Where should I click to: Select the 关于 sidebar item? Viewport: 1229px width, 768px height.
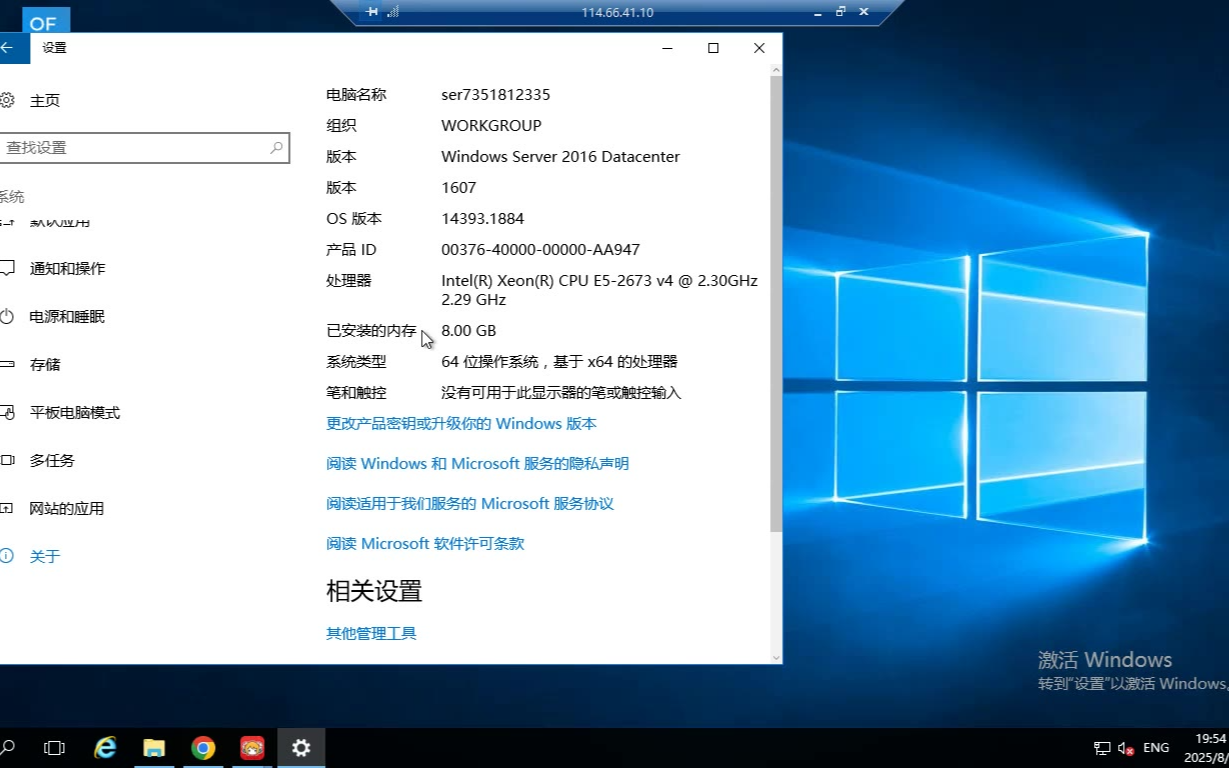tap(31, 556)
